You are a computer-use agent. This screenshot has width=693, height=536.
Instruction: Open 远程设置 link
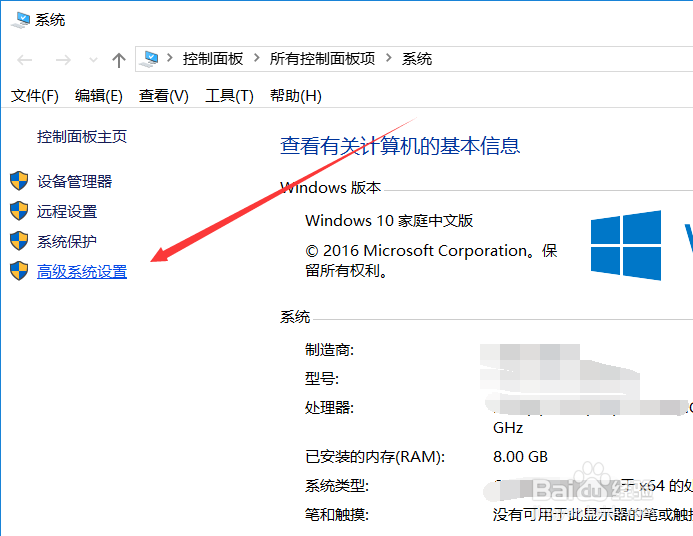[67, 212]
